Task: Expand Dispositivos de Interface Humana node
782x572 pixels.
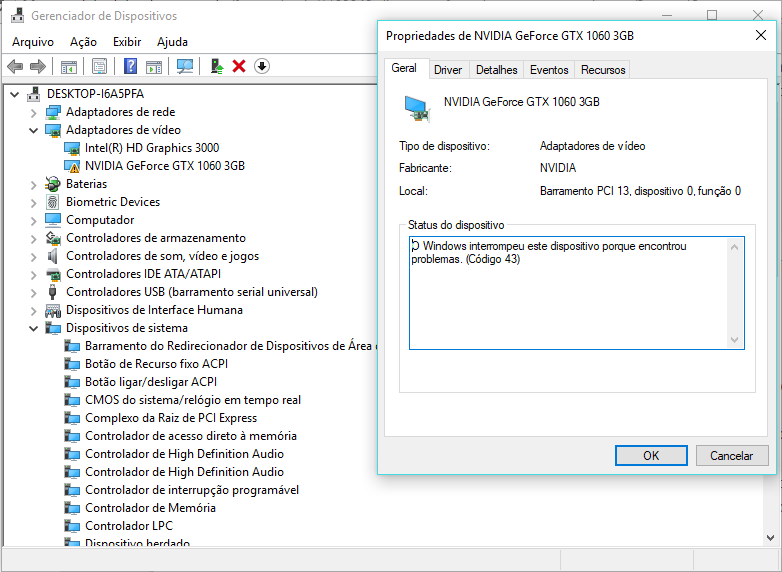Action: 33,311
